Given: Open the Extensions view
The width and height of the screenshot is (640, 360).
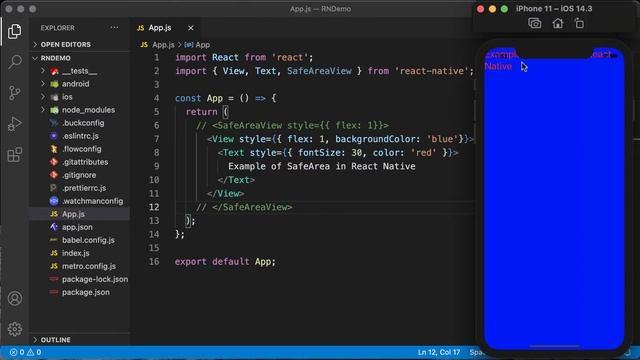Looking at the screenshot, I should (15, 155).
